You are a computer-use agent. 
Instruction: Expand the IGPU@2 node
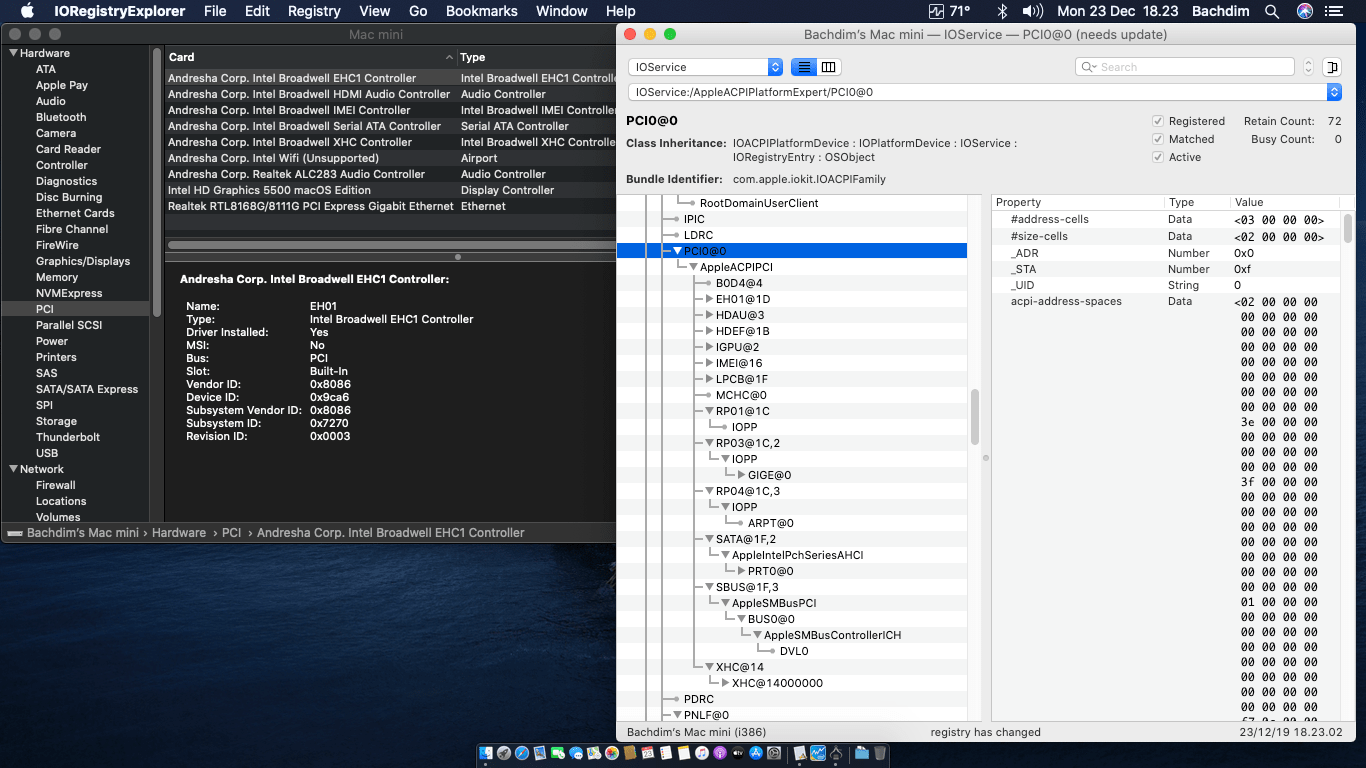[709, 347]
